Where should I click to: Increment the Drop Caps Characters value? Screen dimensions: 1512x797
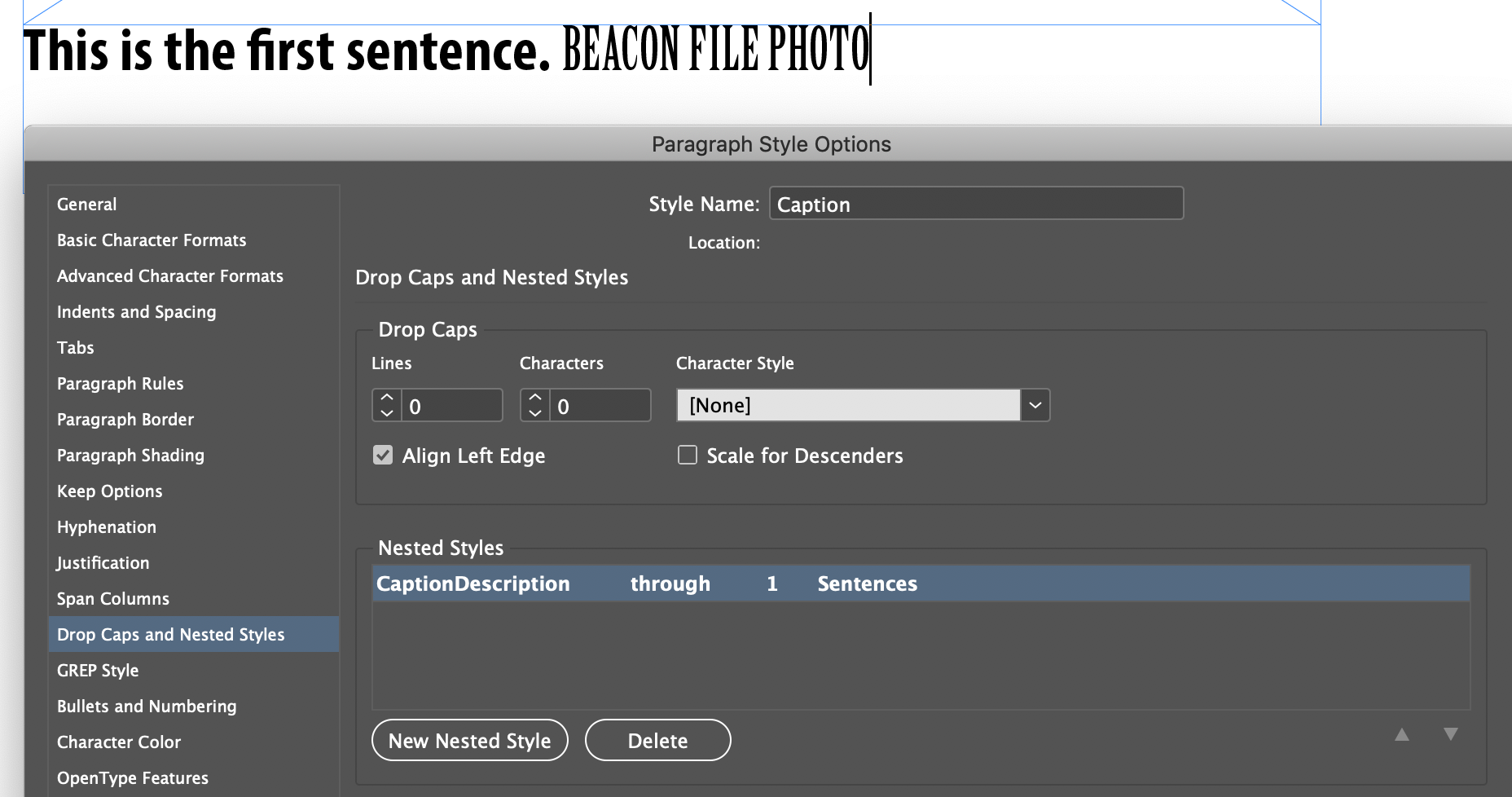[535, 398]
